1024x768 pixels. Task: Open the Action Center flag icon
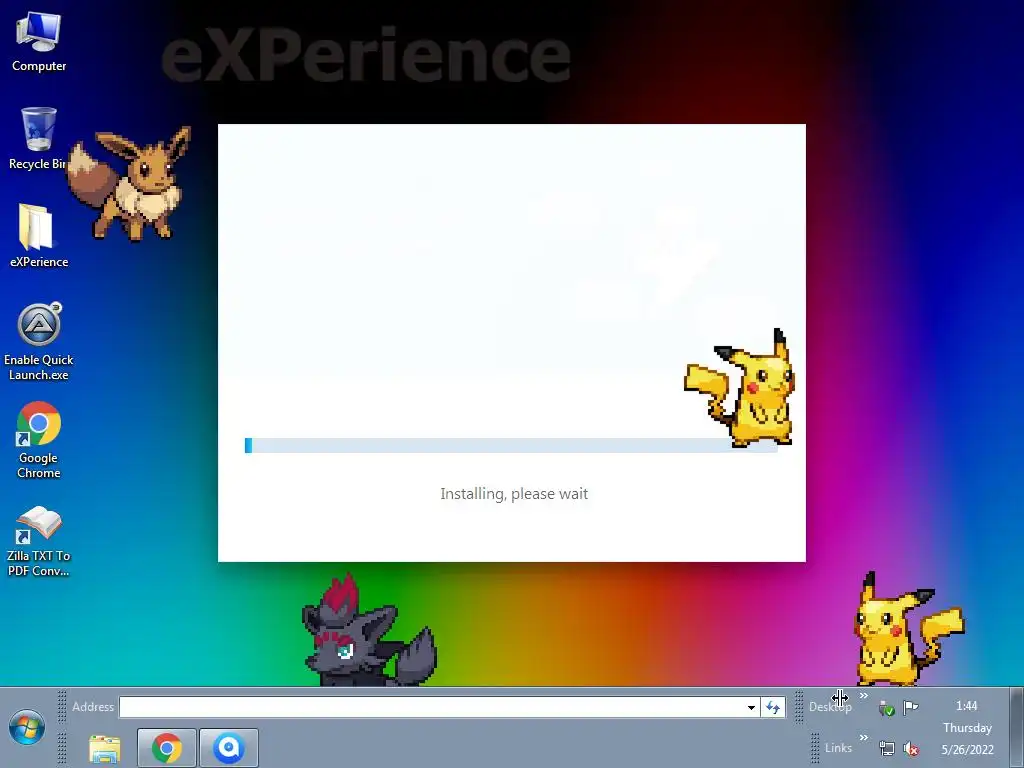click(910, 707)
